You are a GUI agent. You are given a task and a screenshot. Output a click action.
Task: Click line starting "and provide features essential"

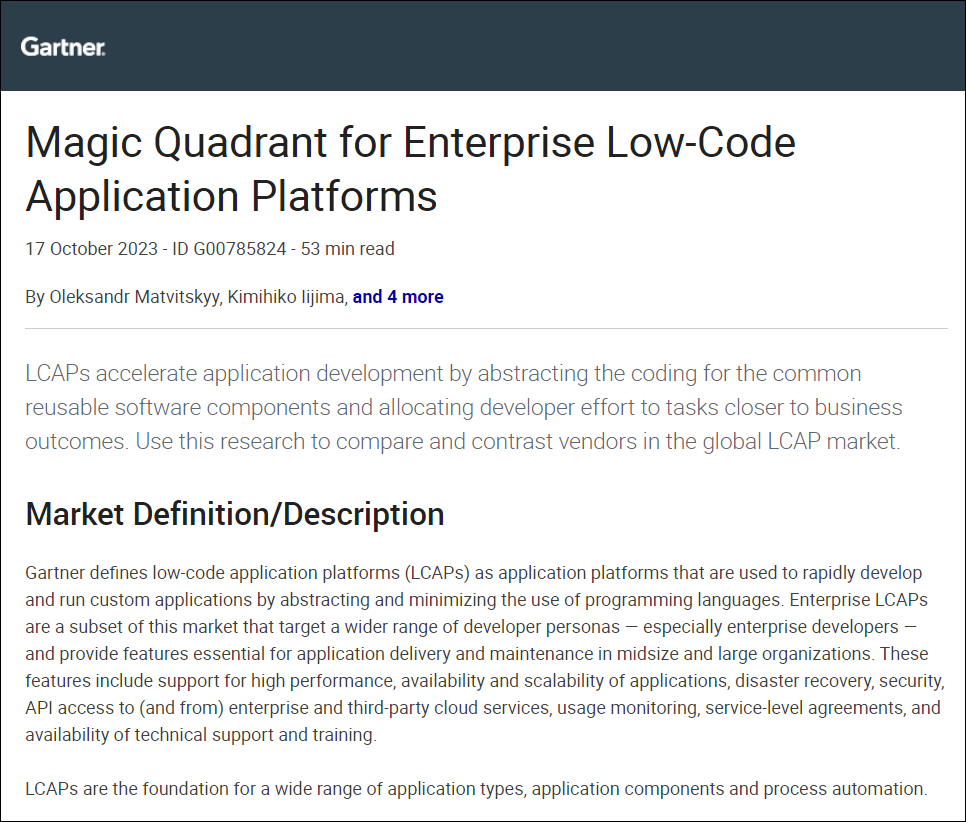(x=477, y=654)
